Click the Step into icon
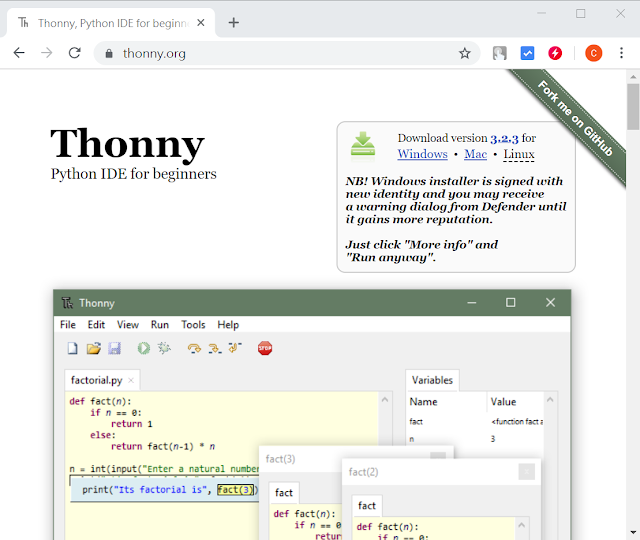The image size is (640, 540). 215,348
